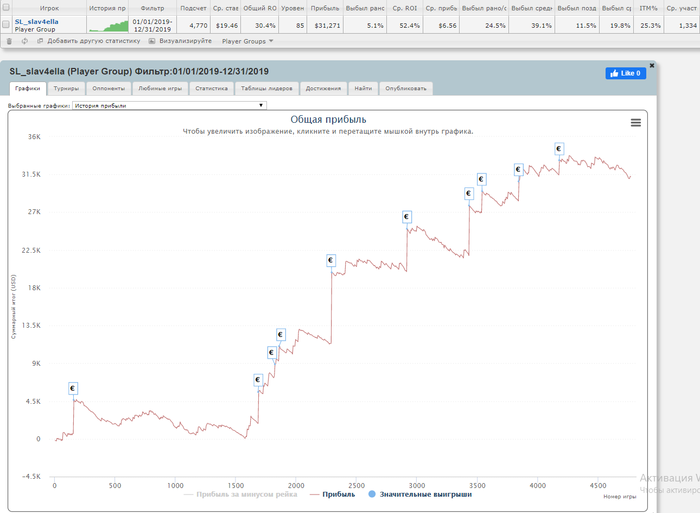This screenshot has height=513, width=700.
Task: Click the Facebook Like button
Action: [x=625, y=73]
